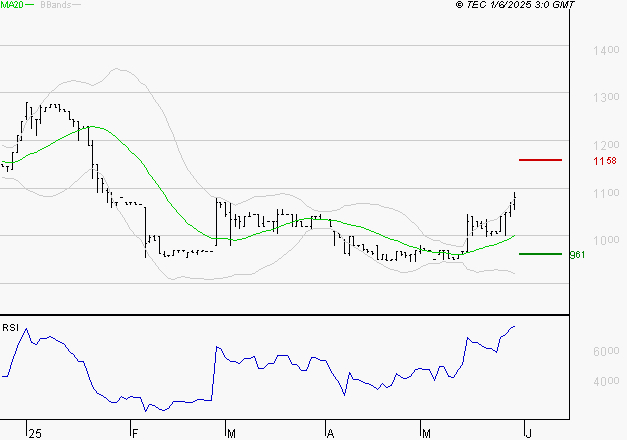Click the red resistance line marker

540,160
